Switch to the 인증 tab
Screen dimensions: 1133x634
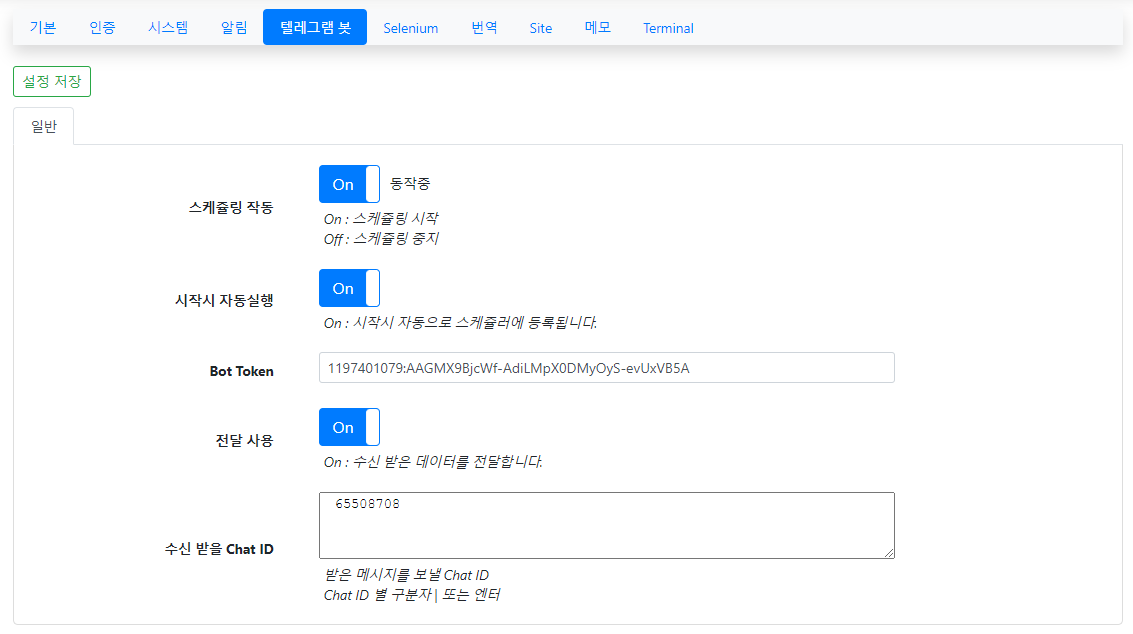pyautogui.click(x=102, y=28)
